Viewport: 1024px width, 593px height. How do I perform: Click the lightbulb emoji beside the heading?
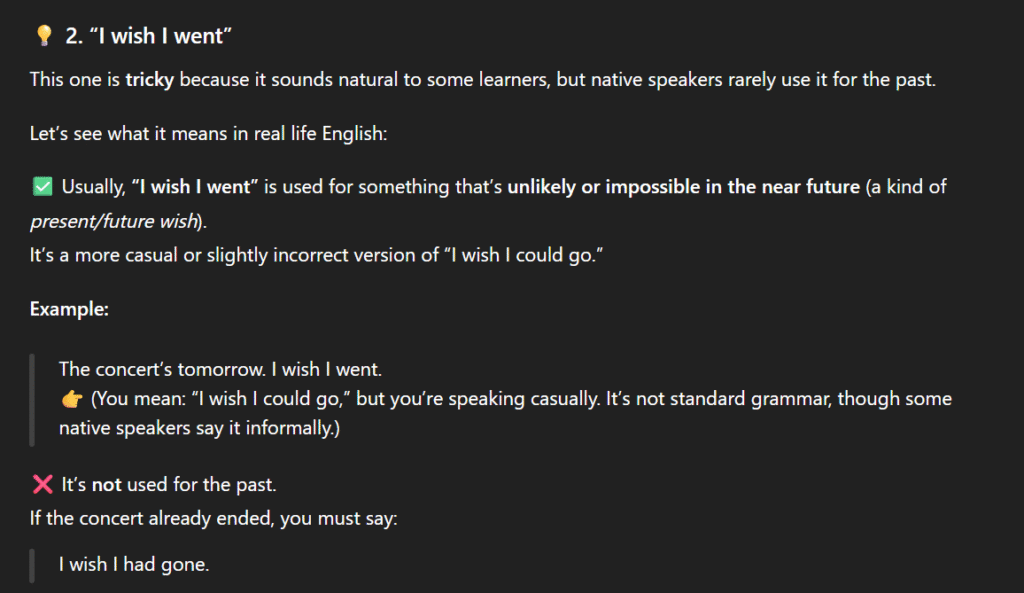point(43,37)
